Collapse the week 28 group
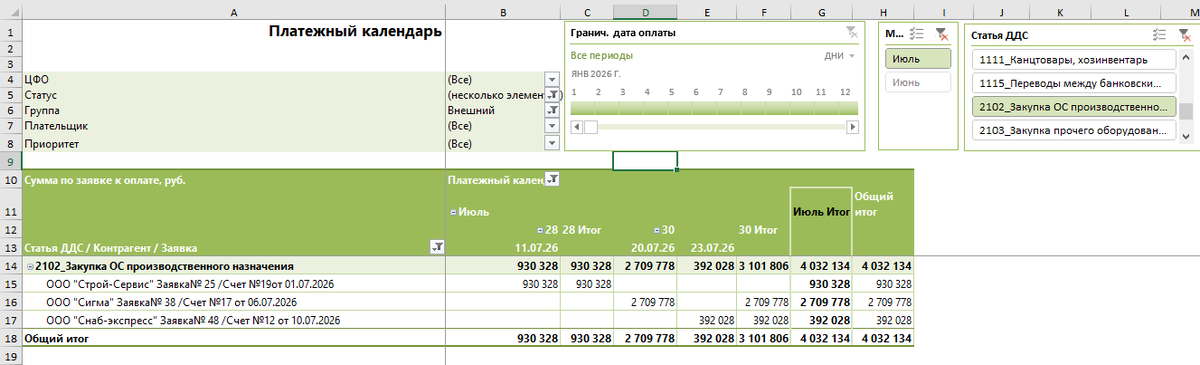1200x365 pixels. click(541, 230)
